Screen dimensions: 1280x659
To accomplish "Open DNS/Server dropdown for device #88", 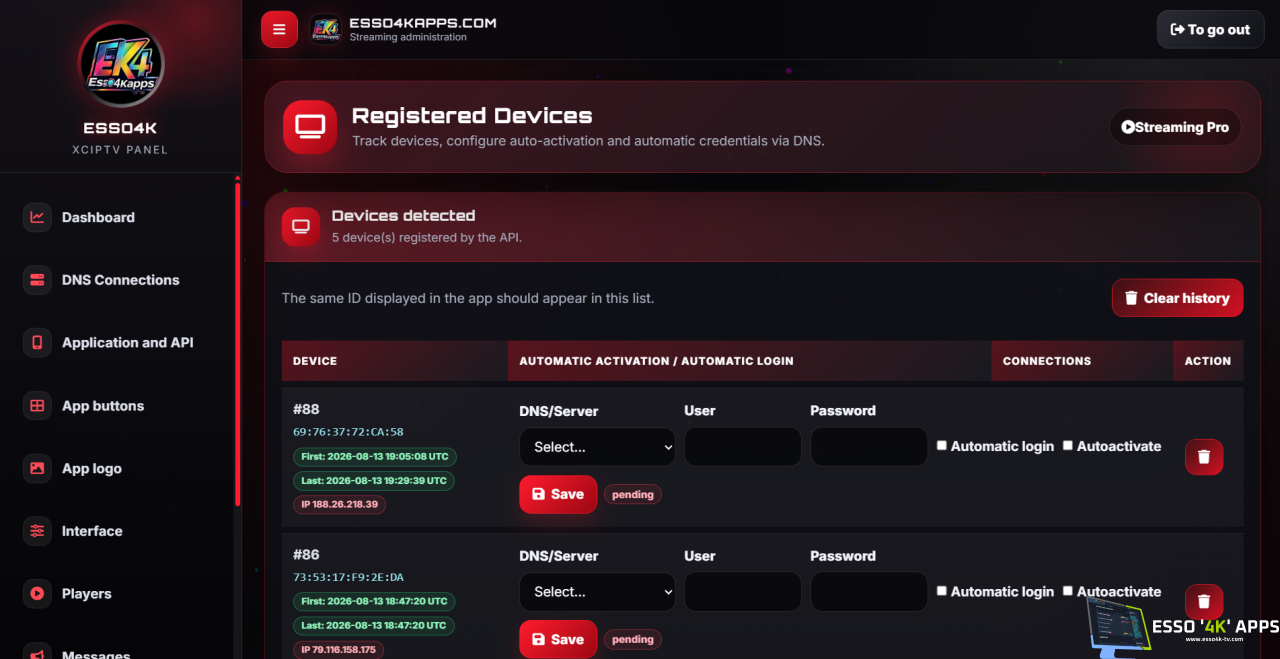I will pyautogui.click(x=597, y=447).
